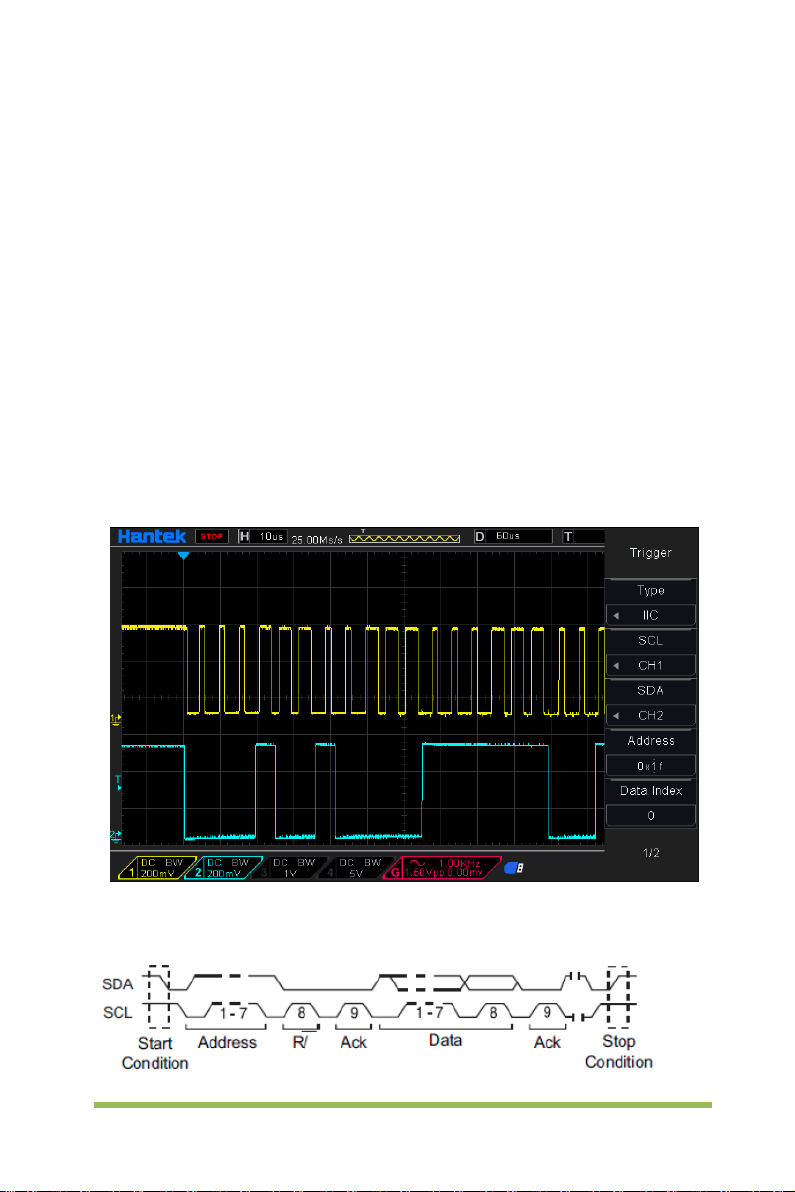This screenshot has width=795, height=1192.
Task: Click the 60us delay value
Action: tap(508, 536)
